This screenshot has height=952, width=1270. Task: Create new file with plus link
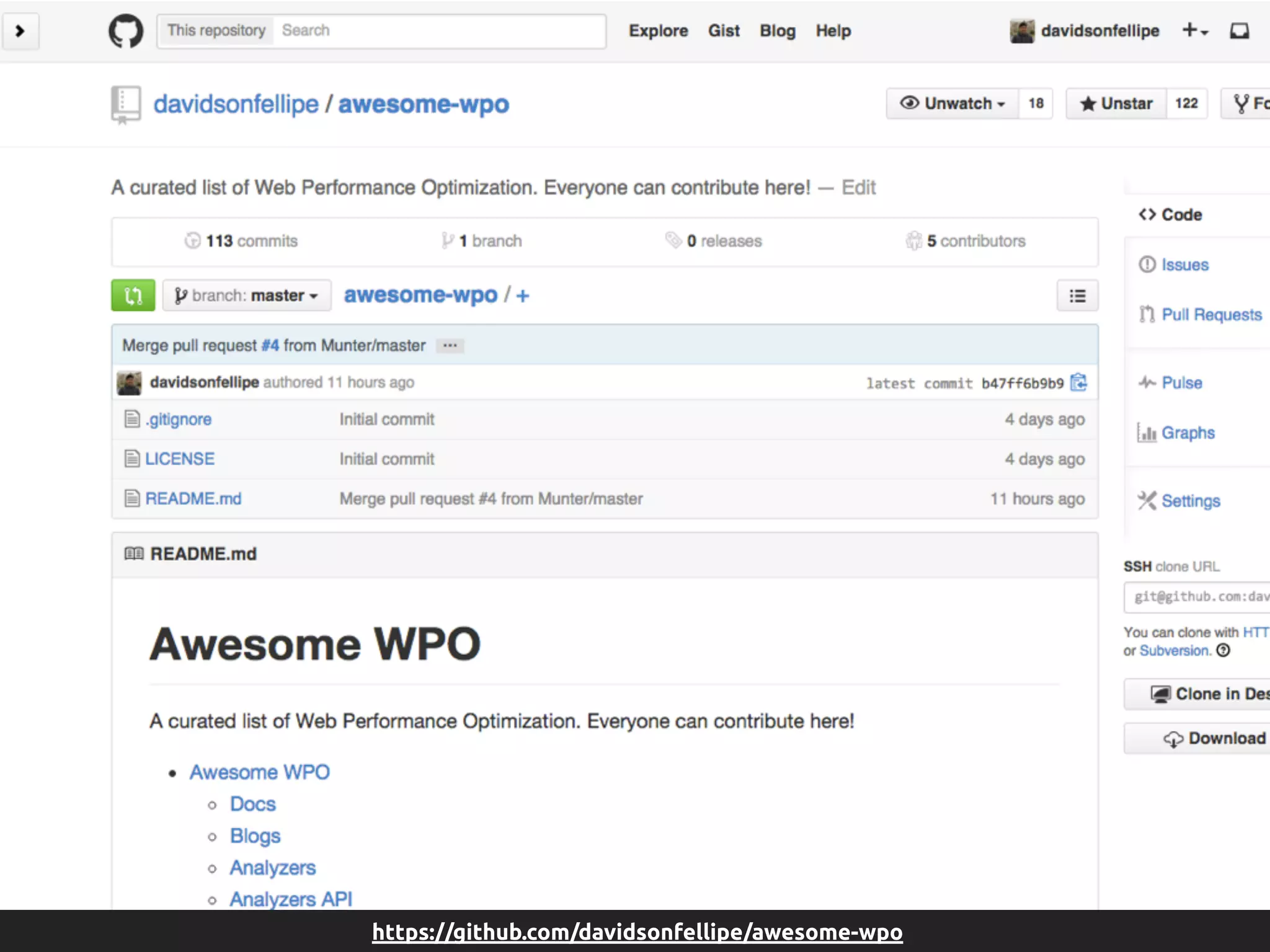click(523, 296)
